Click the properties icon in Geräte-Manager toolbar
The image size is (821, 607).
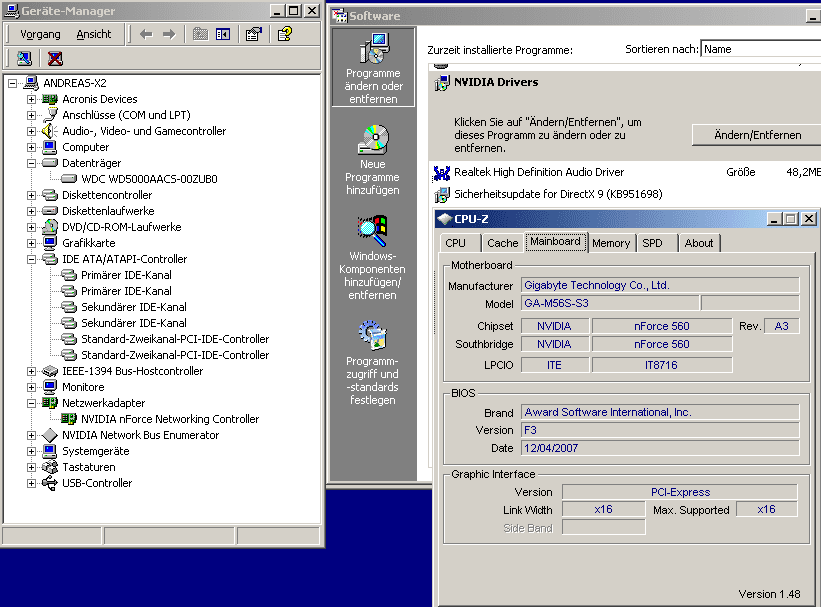click(253, 35)
